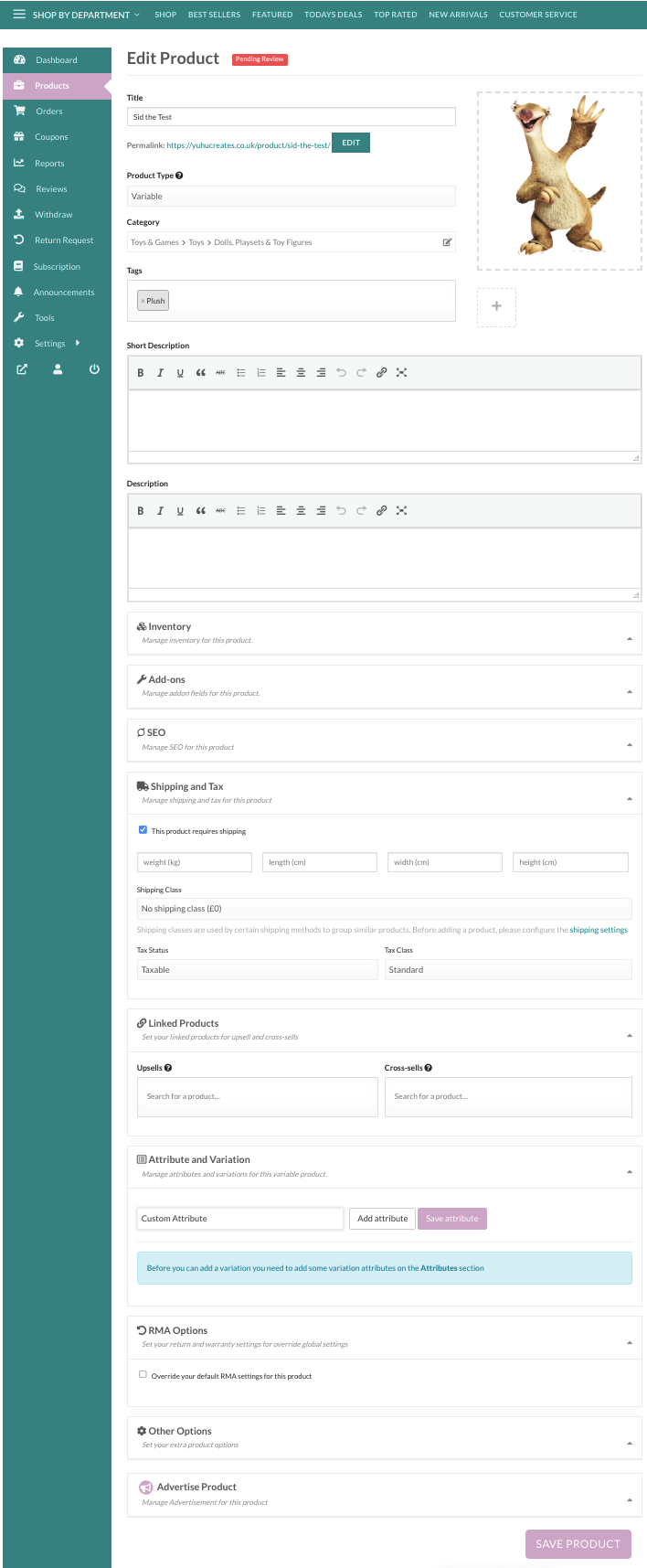Open the shipping settings link
647x1568 pixels.
tap(599, 930)
